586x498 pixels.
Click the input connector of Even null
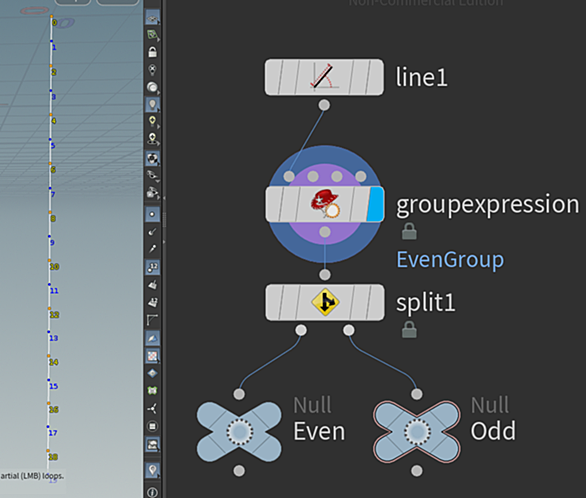pyautogui.click(x=239, y=394)
